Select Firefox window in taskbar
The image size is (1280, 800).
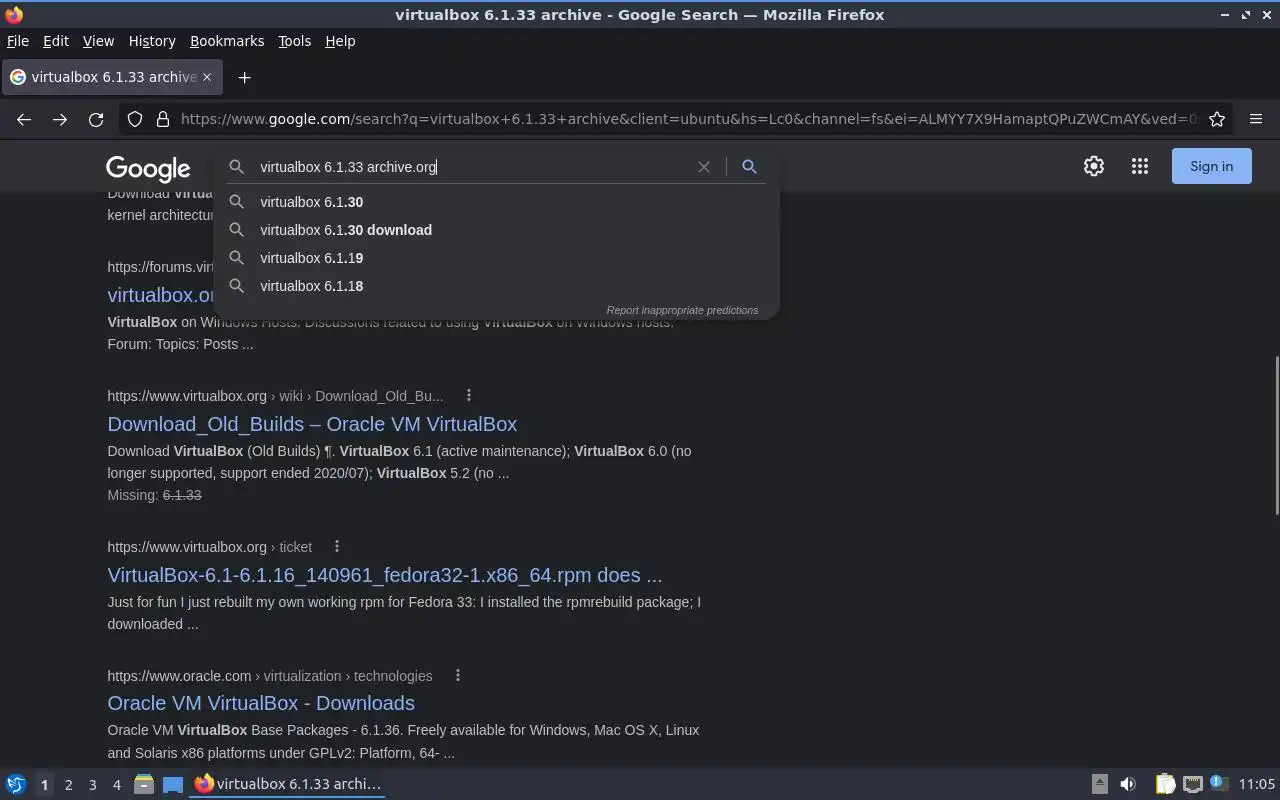(288, 784)
